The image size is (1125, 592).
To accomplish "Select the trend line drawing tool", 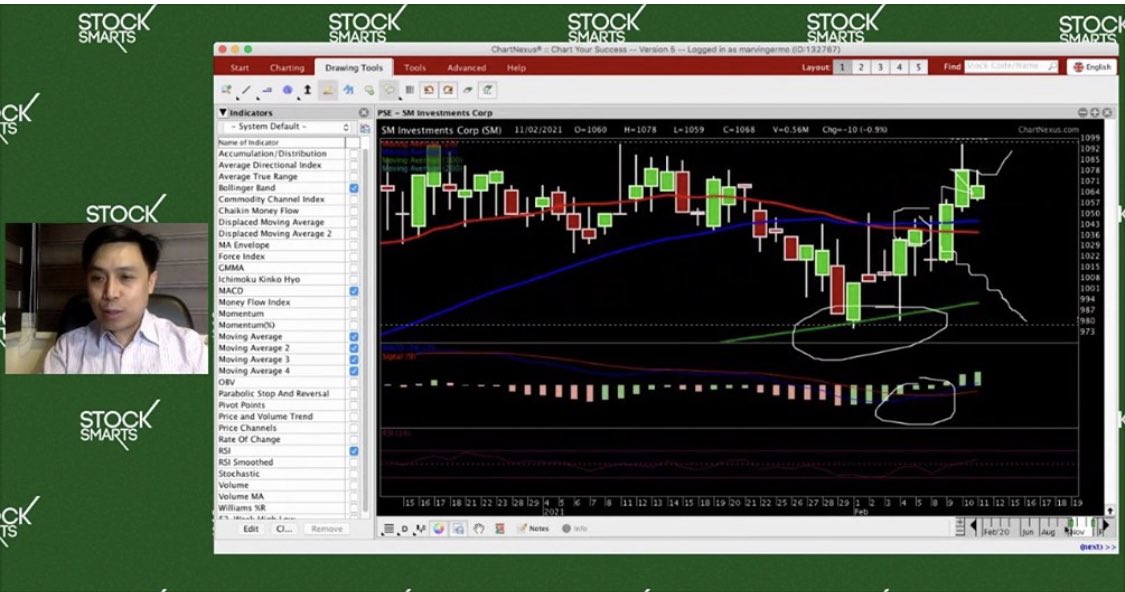I will pos(246,90).
